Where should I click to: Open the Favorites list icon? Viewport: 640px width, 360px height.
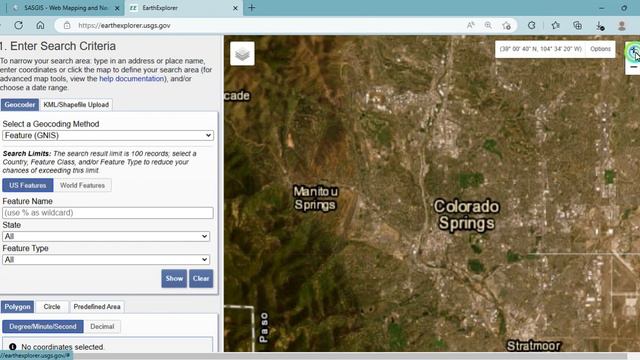pos(556,25)
